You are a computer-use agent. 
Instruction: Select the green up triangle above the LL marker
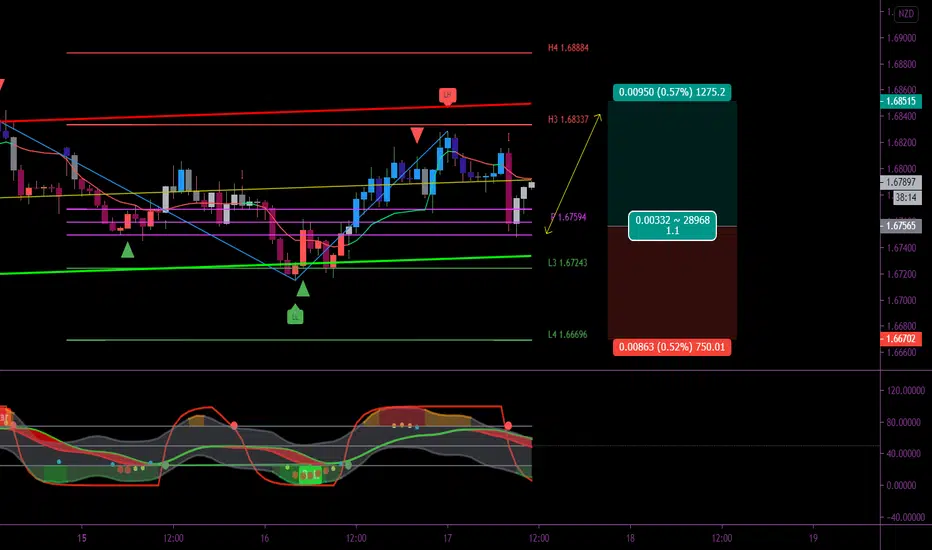(303, 289)
